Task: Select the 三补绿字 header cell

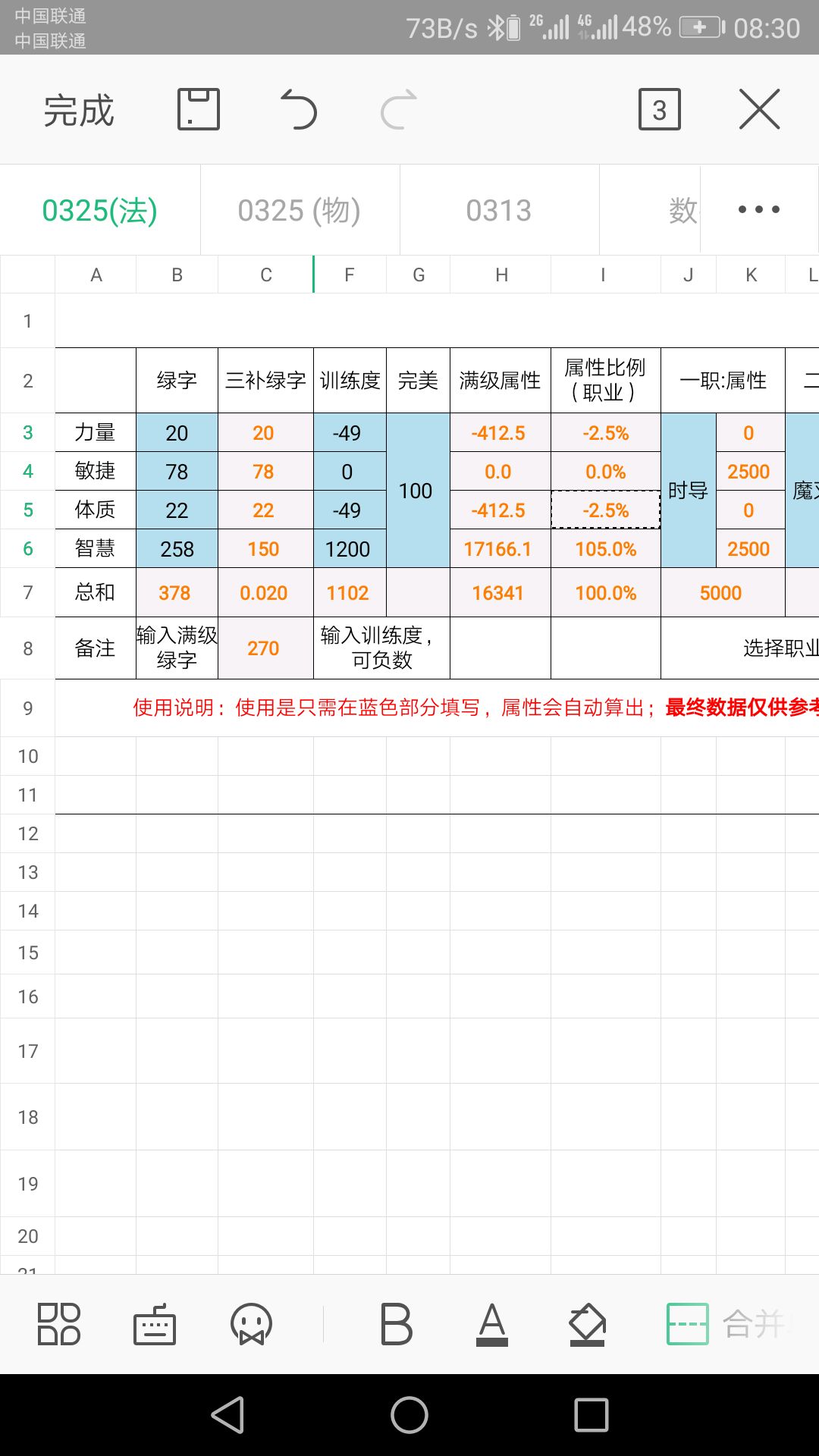Action: (265, 381)
